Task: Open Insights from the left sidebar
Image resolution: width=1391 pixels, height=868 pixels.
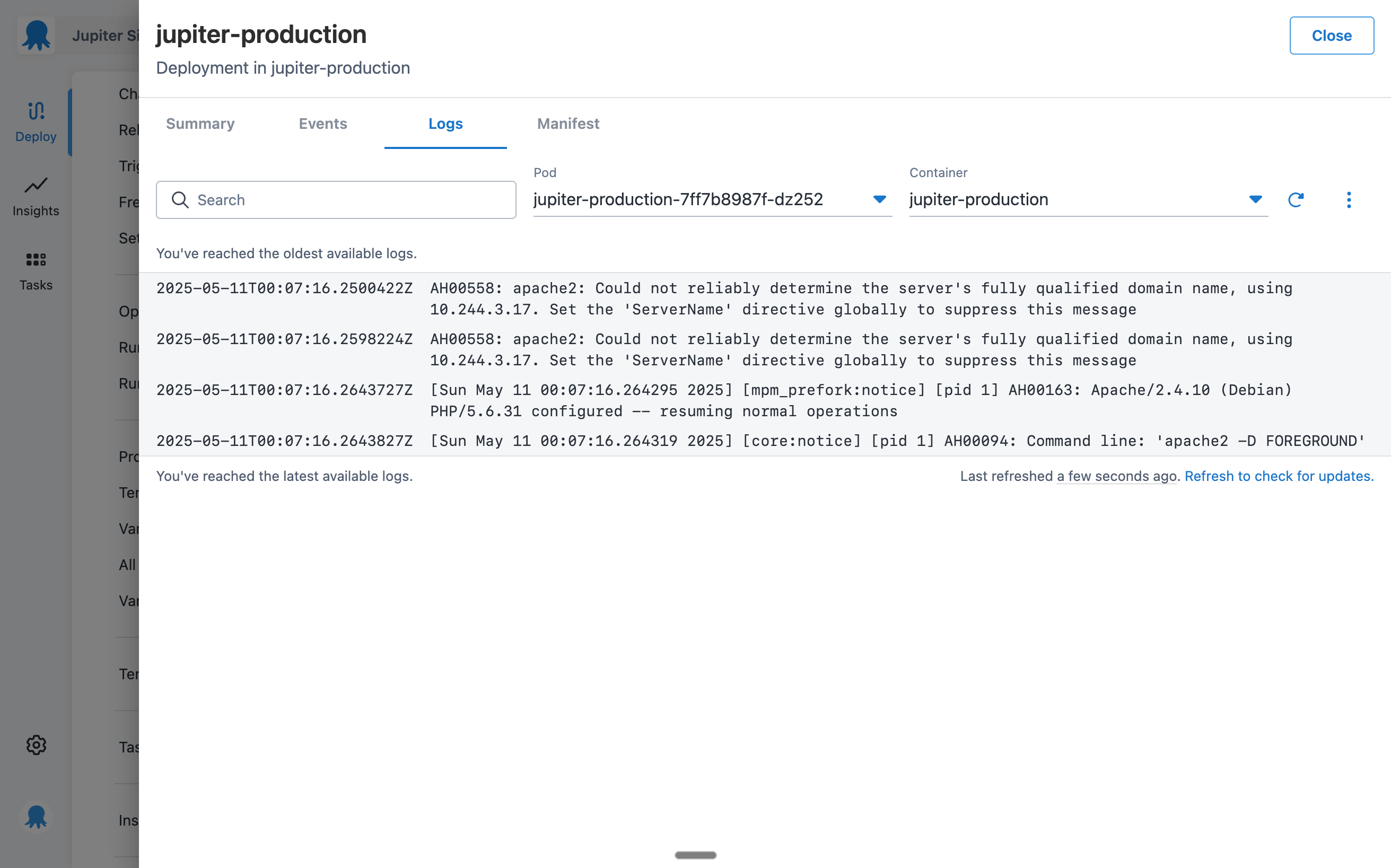Action: (x=36, y=195)
